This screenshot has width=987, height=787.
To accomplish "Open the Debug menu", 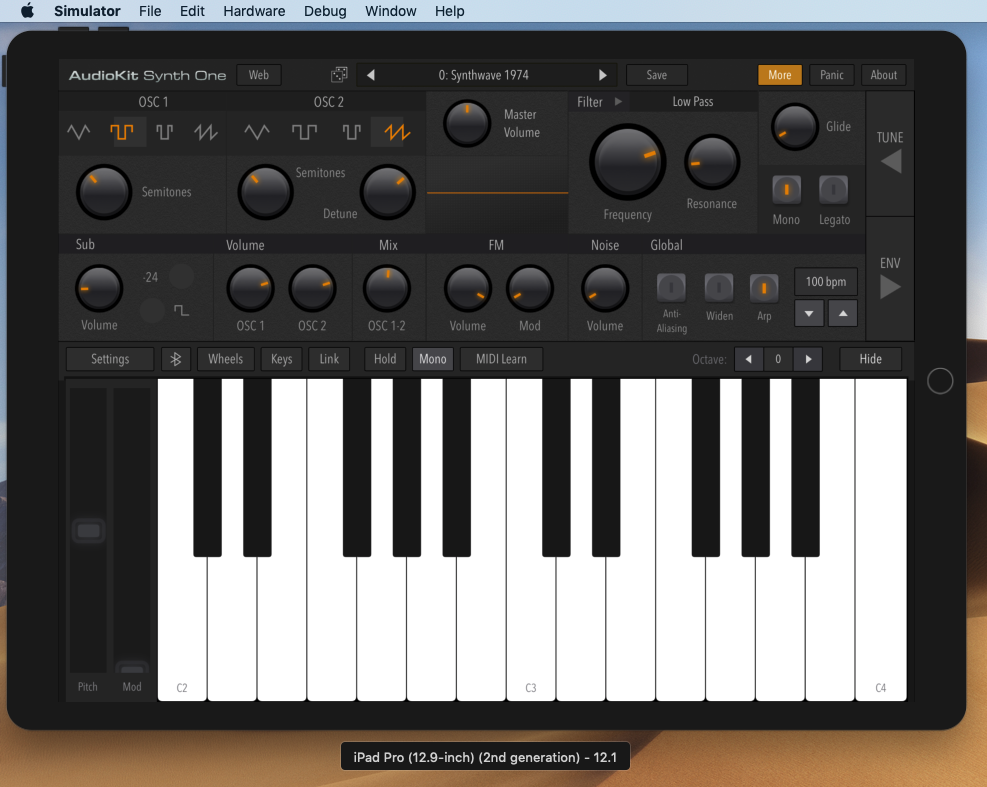I will coord(325,11).
